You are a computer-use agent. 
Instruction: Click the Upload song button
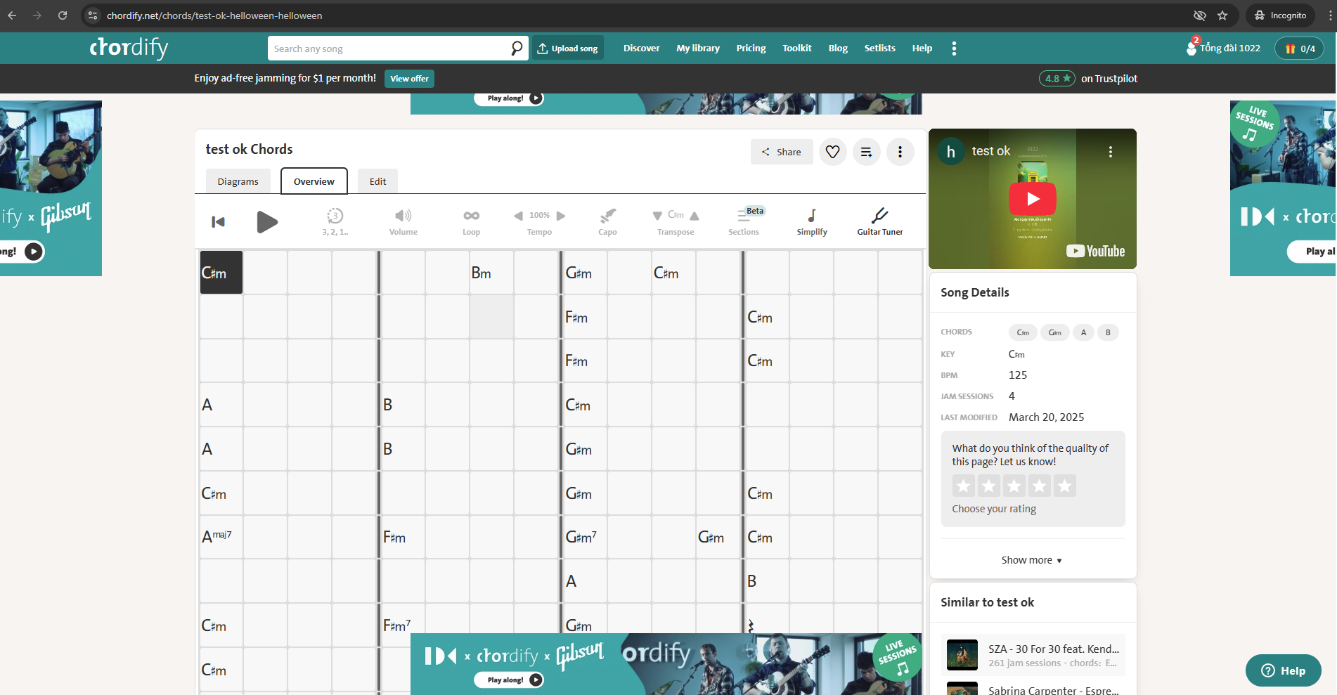(x=567, y=48)
